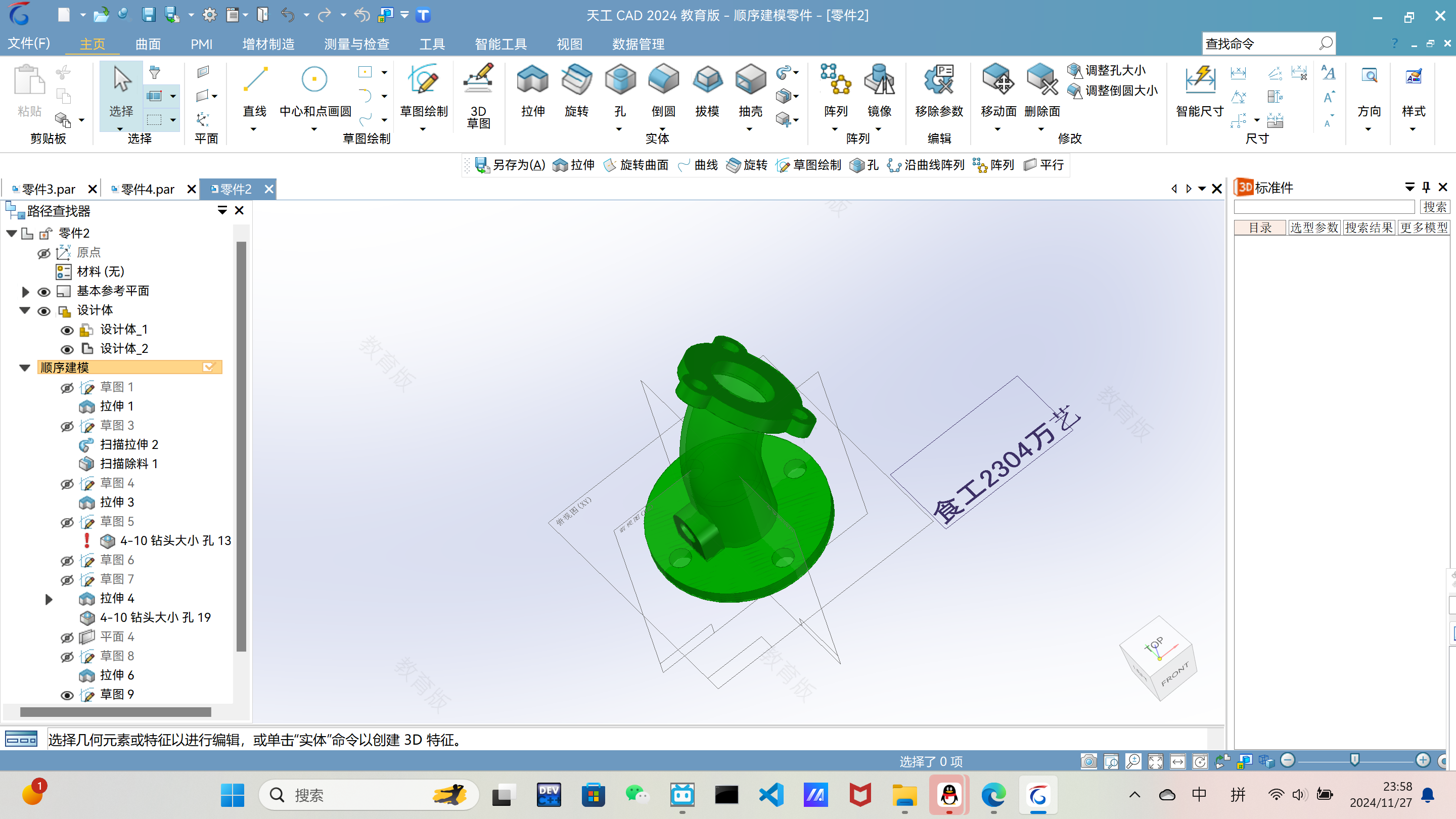The height and width of the screenshot is (819, 1456).
Task: Expand the 基本参考平面 tree node
Action: tap(25, 292)
